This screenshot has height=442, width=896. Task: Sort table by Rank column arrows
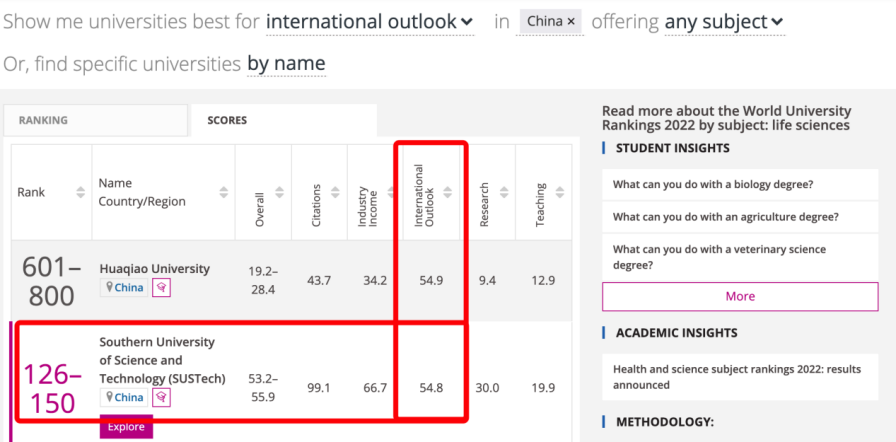pos(81,192)
